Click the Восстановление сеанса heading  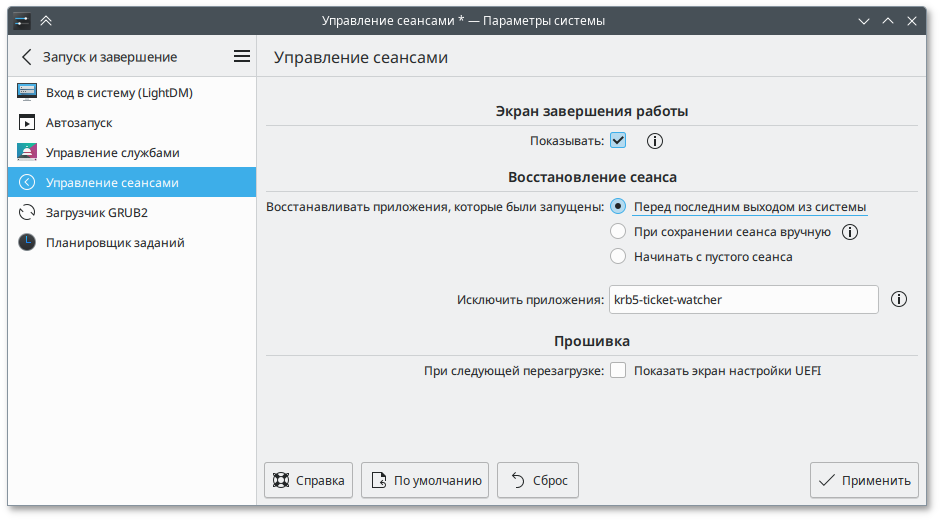click(x=592, y=177)
